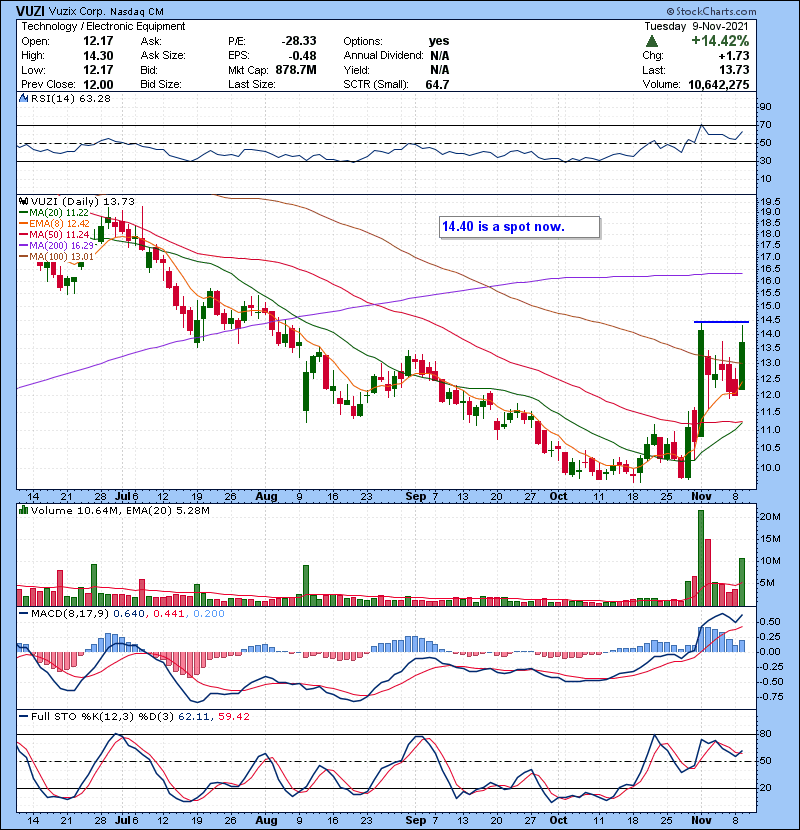Viewport: 800px width, 830px height.
Task: Click the Last Size: label
Action: 251,85
